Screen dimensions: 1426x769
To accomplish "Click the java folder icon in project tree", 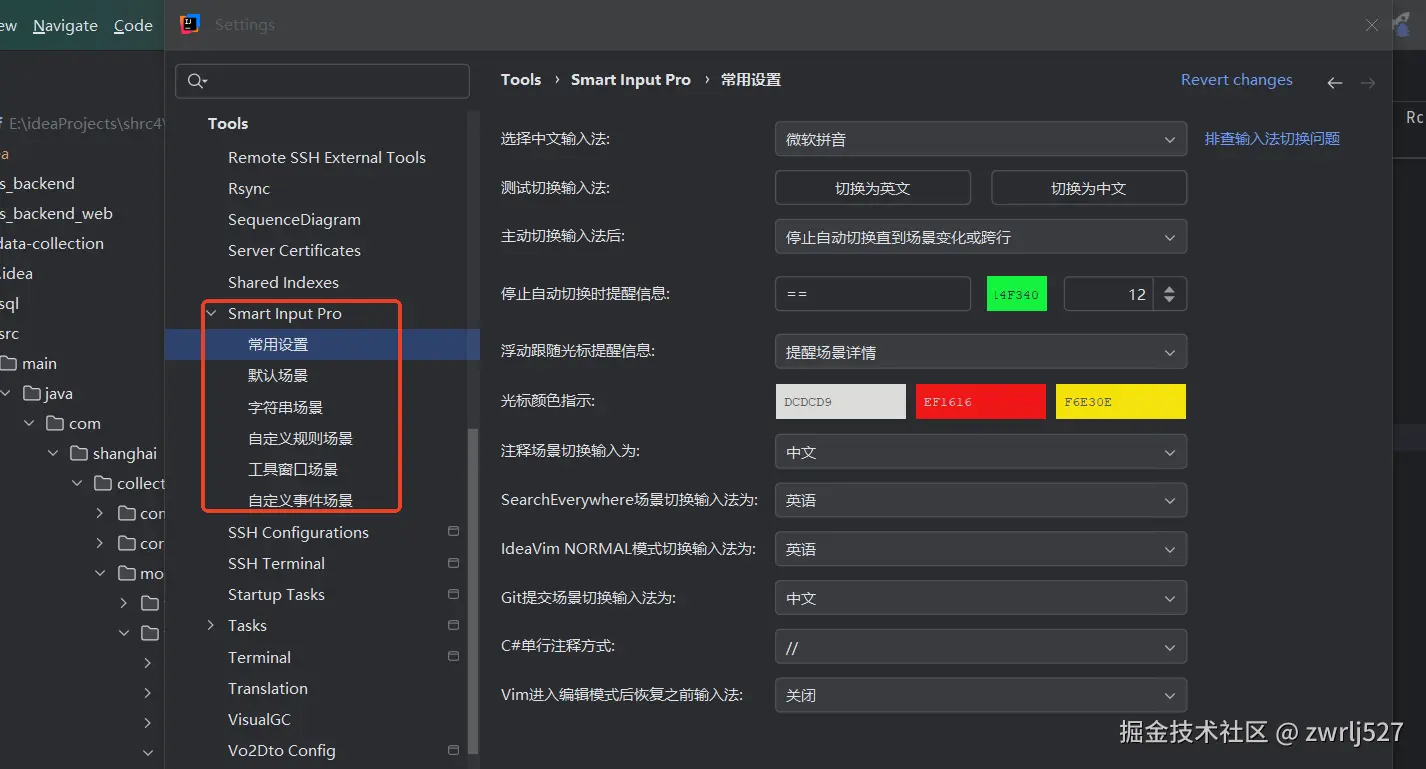I will 31,393.
